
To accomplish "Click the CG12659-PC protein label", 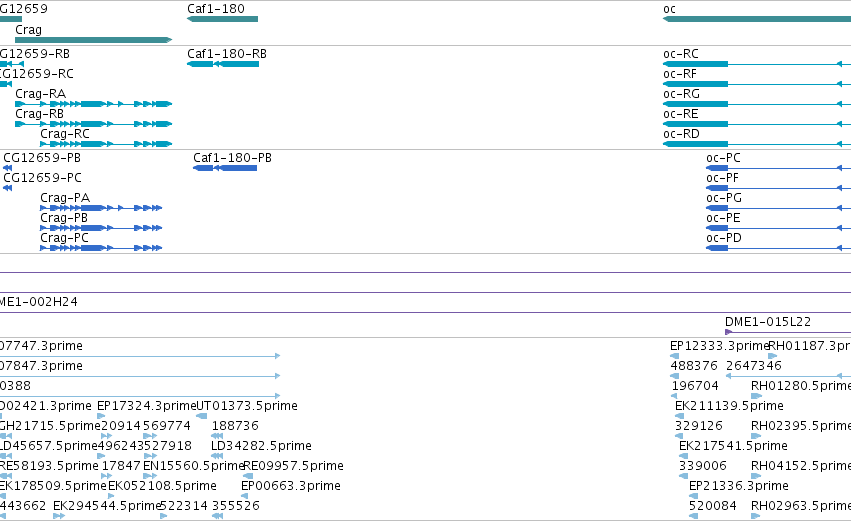I will (x=42, y=178).
